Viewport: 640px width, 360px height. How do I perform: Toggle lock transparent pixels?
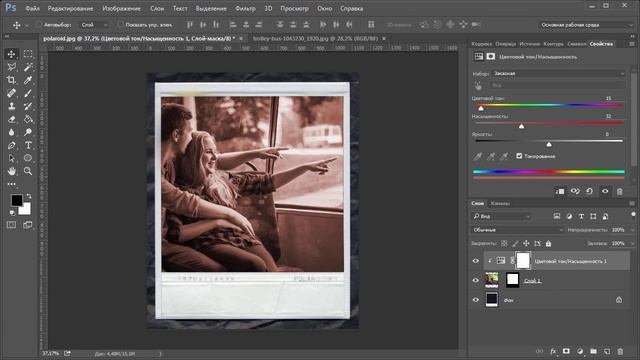tap(504, 244)
